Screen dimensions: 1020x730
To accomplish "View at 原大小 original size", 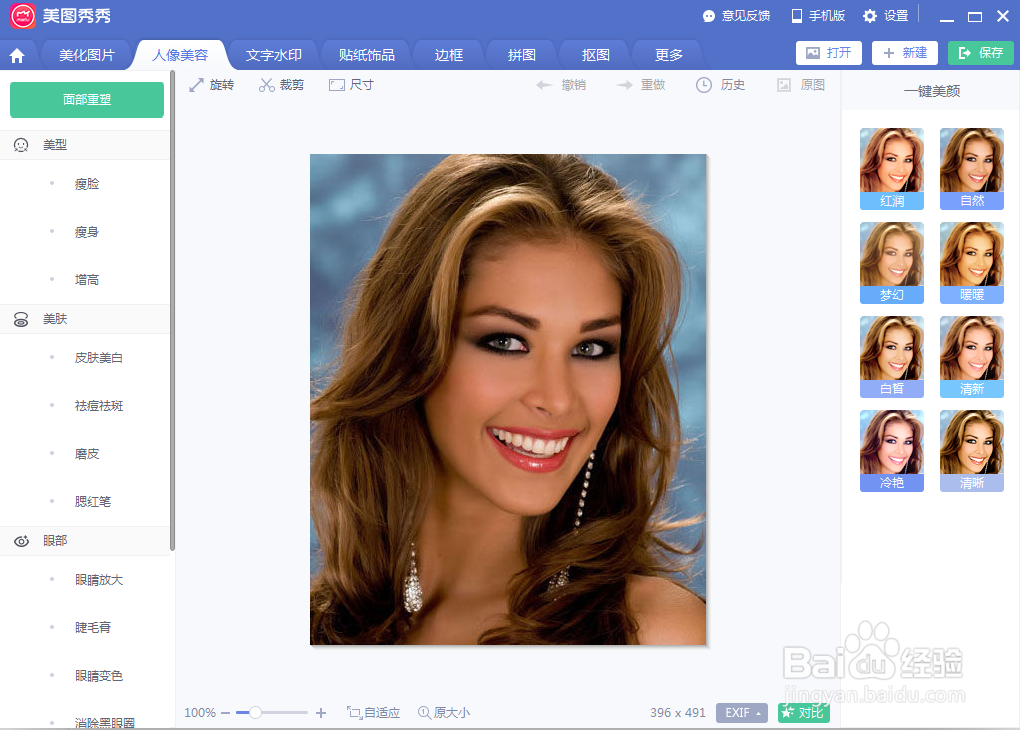I will [x=444, y=713].
